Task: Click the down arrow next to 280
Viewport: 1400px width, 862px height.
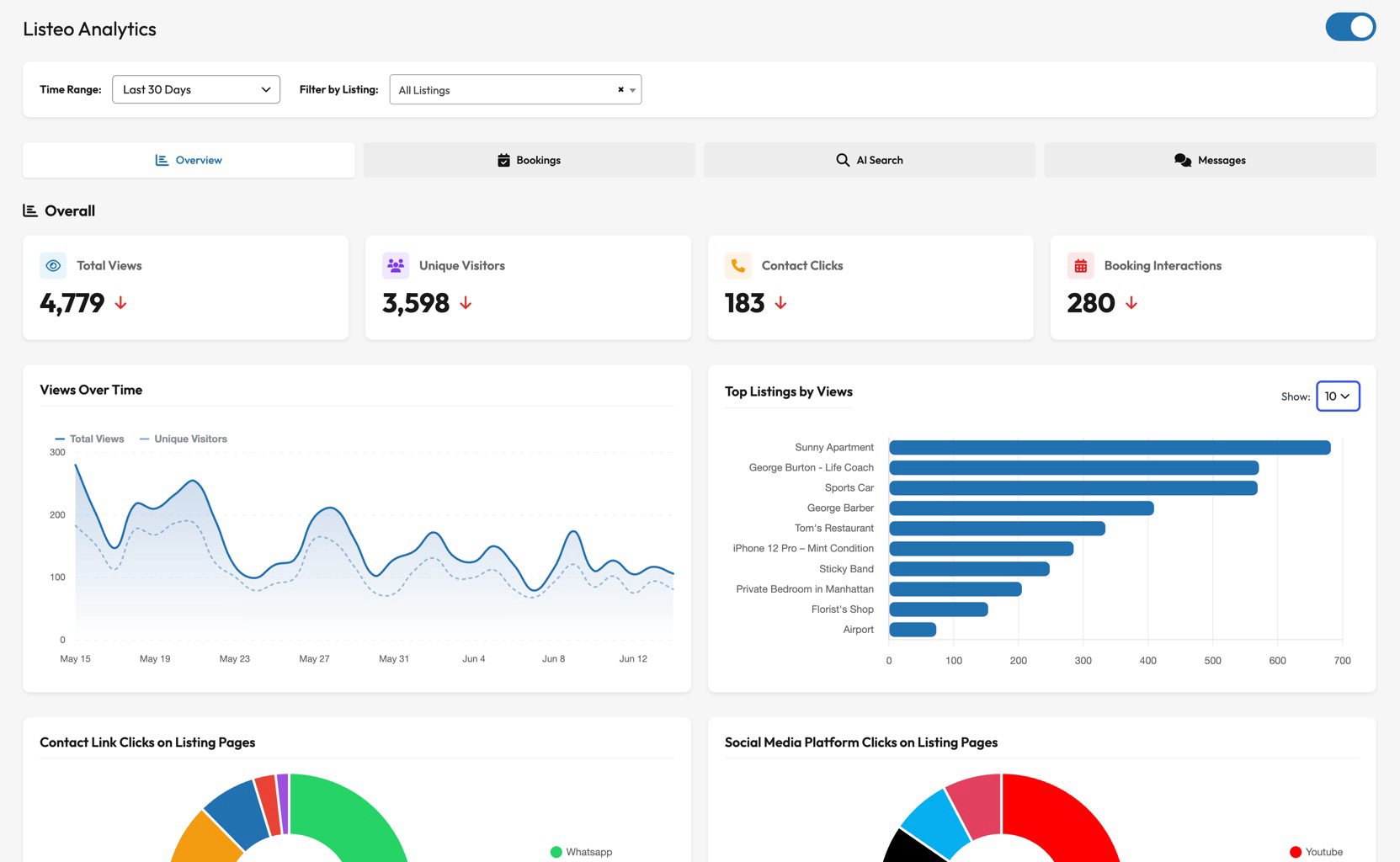Action: (1131, 303)
